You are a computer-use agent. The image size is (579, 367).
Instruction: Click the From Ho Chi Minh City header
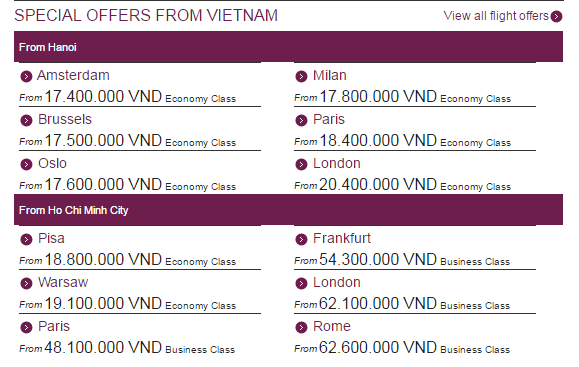point(288,210)
